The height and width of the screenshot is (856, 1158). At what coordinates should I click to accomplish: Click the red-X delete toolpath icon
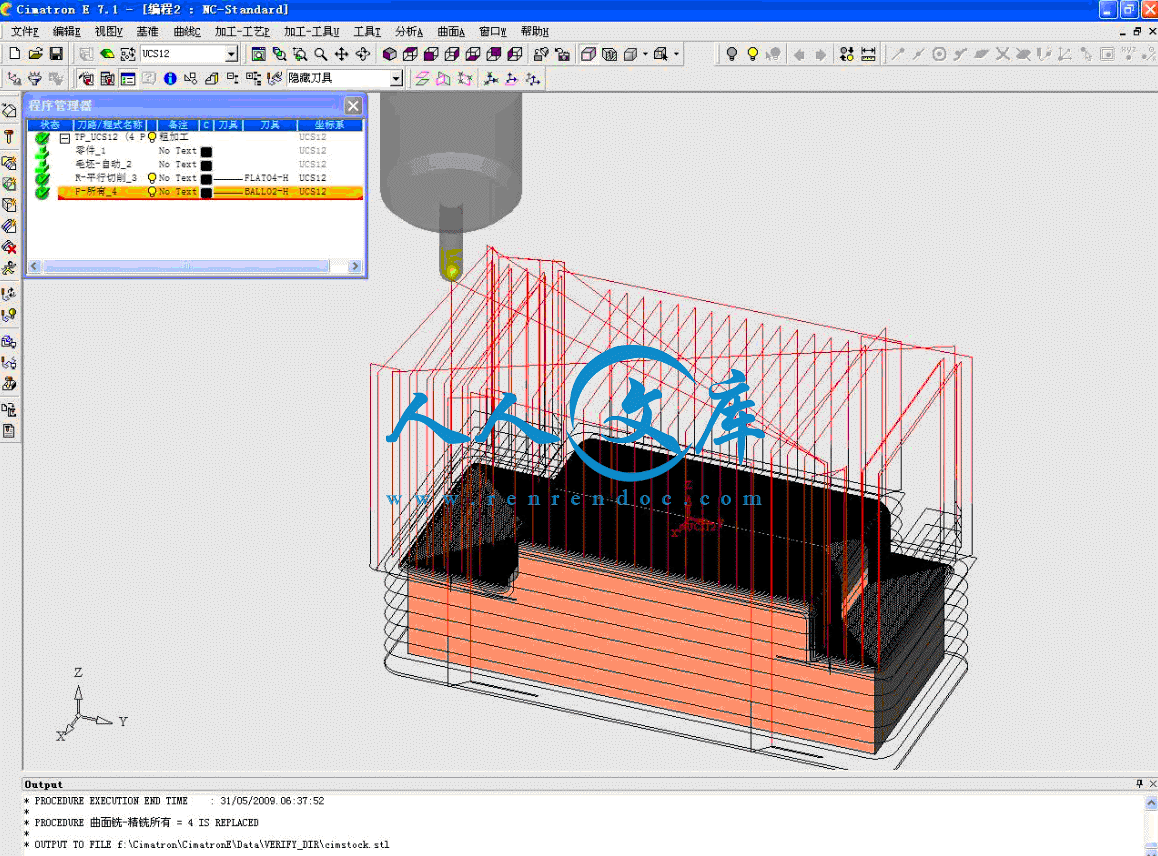[10, 247]
